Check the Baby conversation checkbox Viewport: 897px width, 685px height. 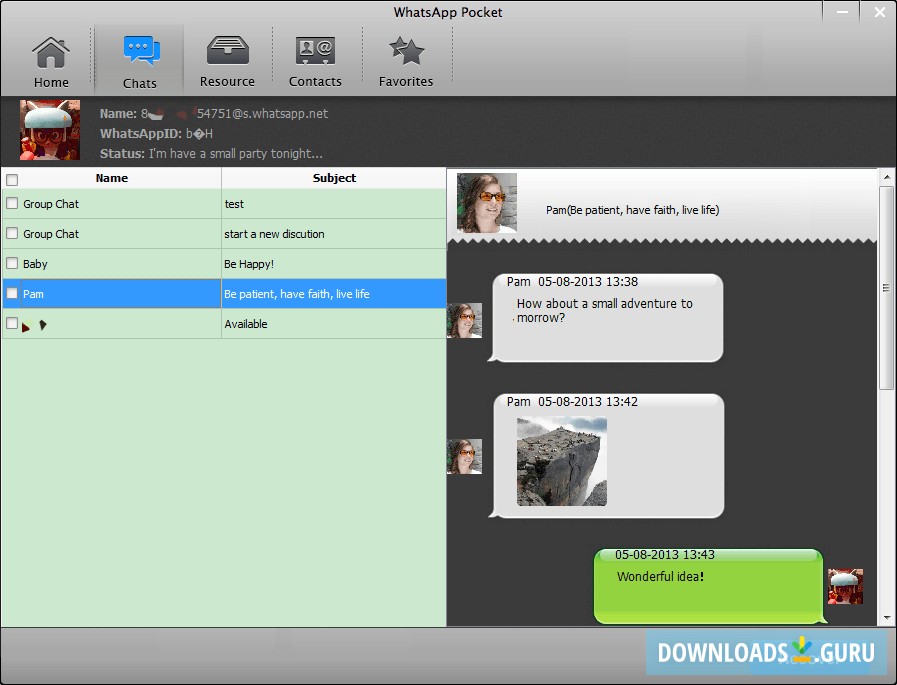coord(14,263)
